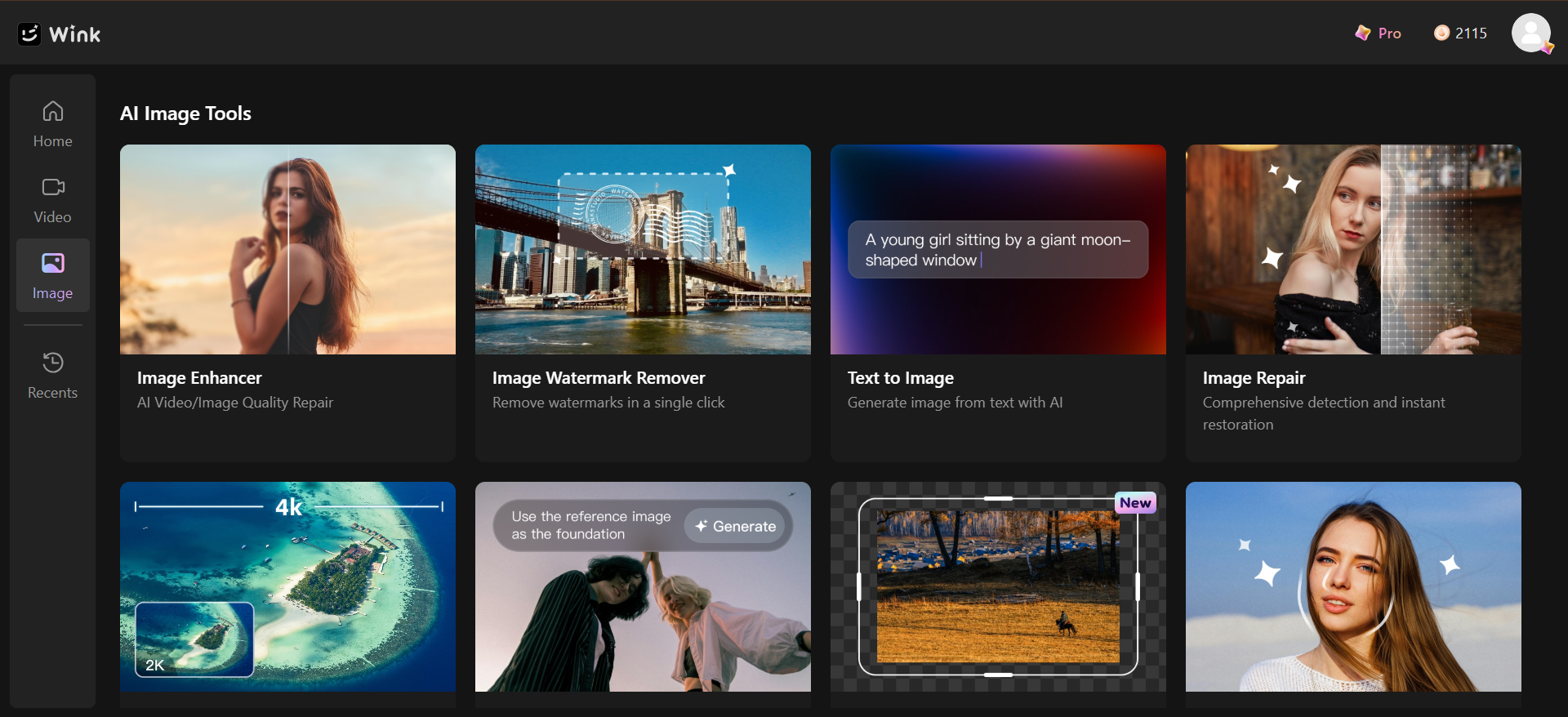The width and height of the screenshot is (1568, 717).
Task: Open the 4k upscaler island thumbnail
Action: click(x=287, y=586)
